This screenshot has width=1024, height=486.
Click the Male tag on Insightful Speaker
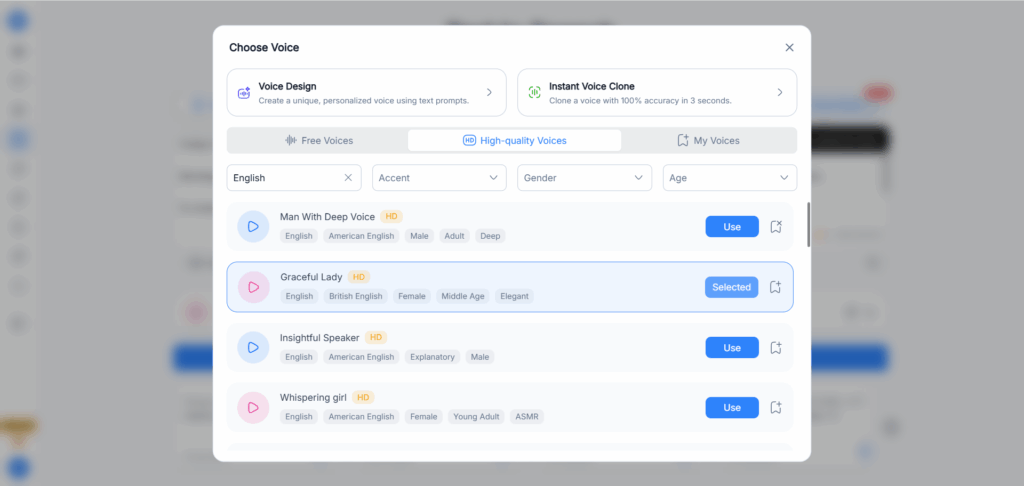480,357
